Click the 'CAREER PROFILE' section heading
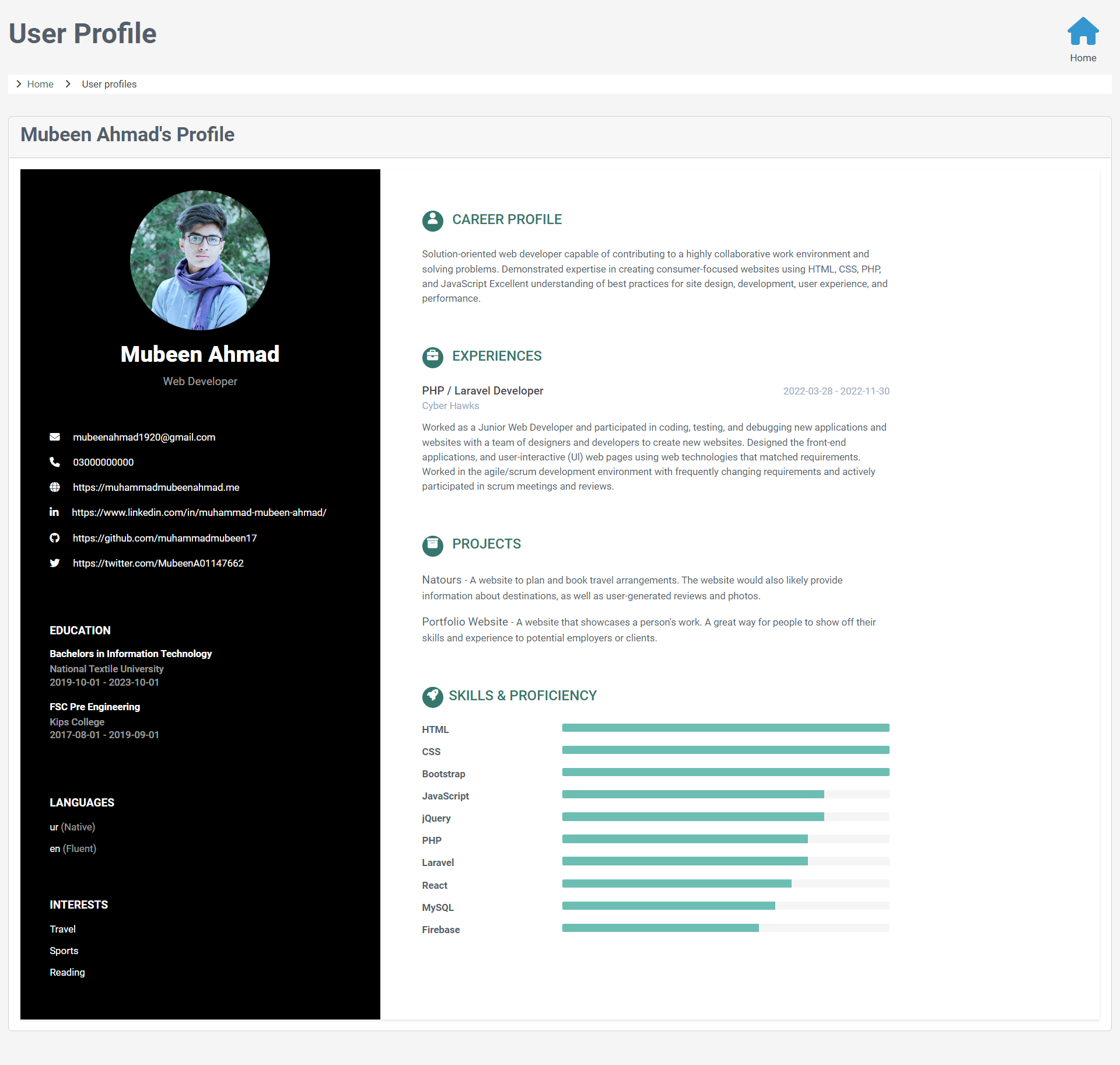The image size is (1120, 1065). [507, 219]
